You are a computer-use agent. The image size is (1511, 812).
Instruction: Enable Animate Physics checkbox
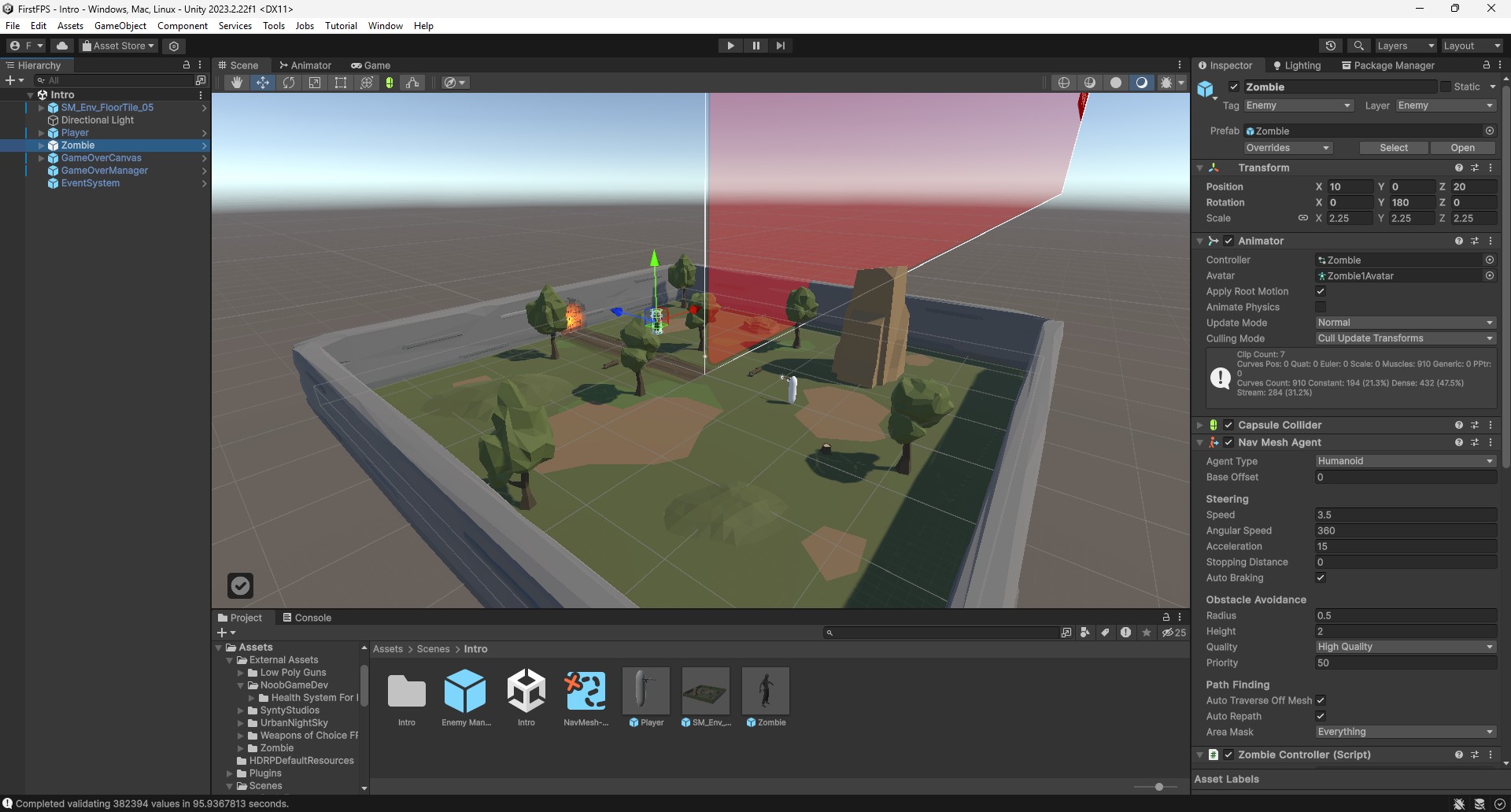tap(1321, 307)
